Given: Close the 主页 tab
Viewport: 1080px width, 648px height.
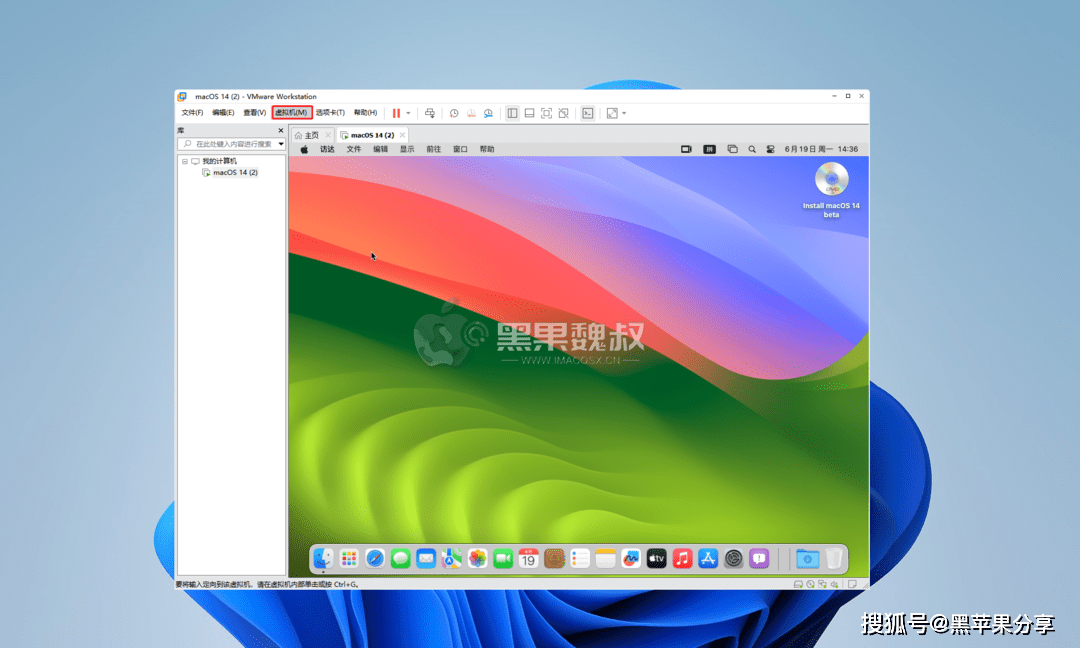Looking at the screenshot, I should click(x=328, y=135).
